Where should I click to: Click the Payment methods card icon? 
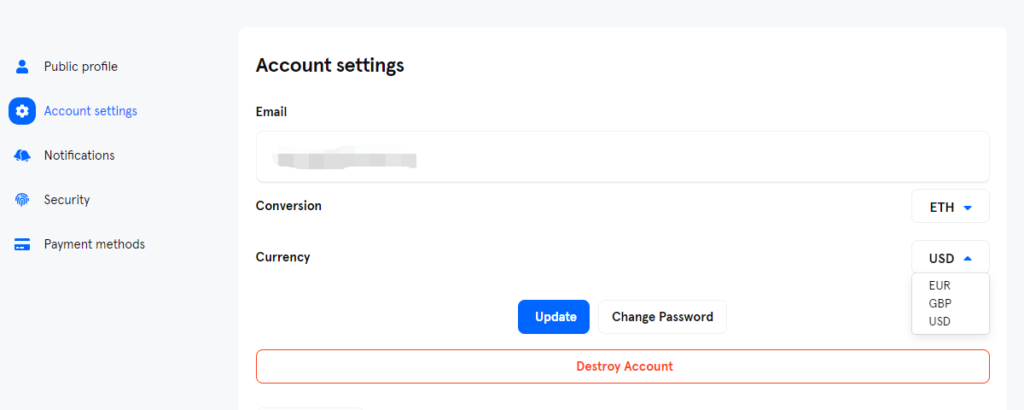click(x=22, y=244)
